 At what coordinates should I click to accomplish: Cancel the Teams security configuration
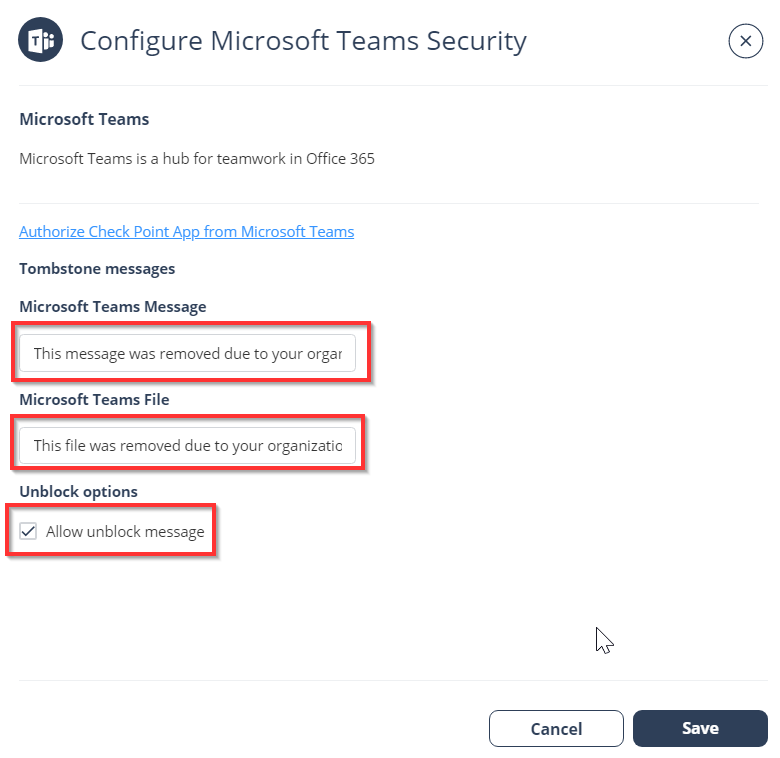556,729
